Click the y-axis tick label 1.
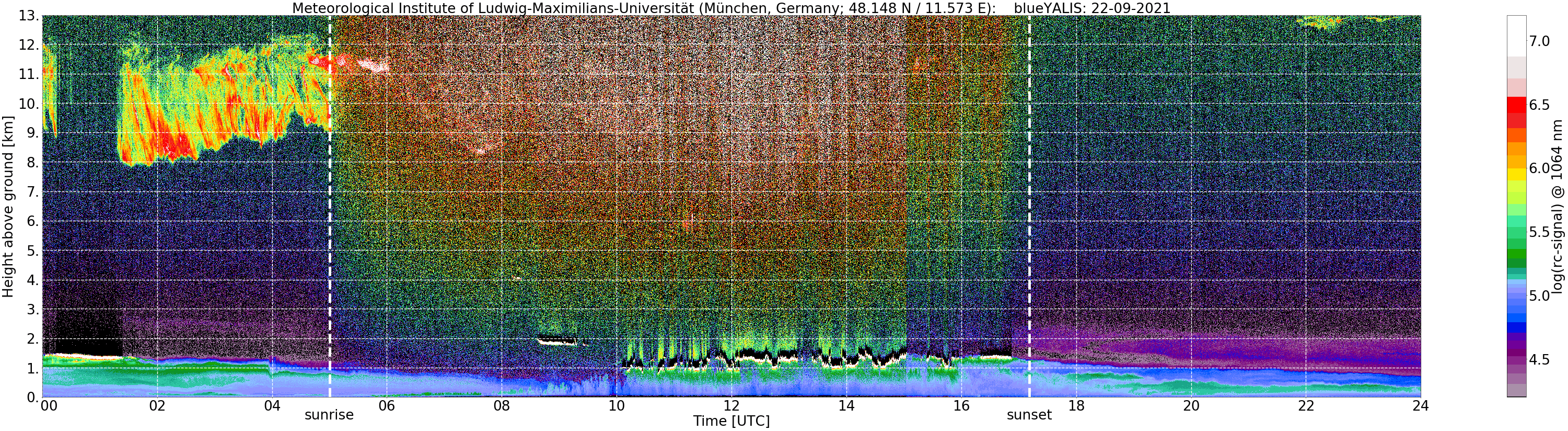This screenshot has width=1568, height=431. point(33,368)
